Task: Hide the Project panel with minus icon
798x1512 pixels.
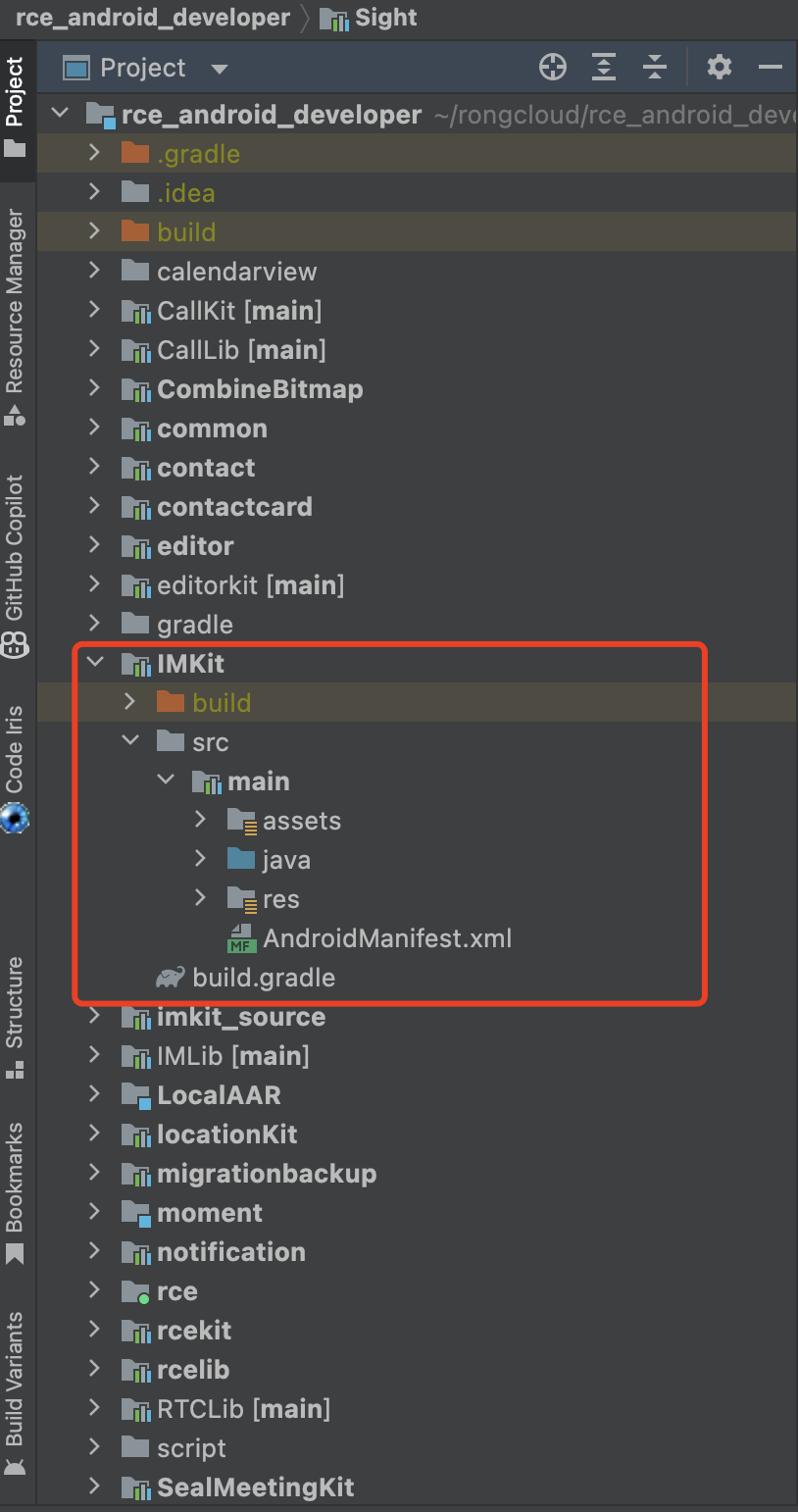Action: click(771, 68)
